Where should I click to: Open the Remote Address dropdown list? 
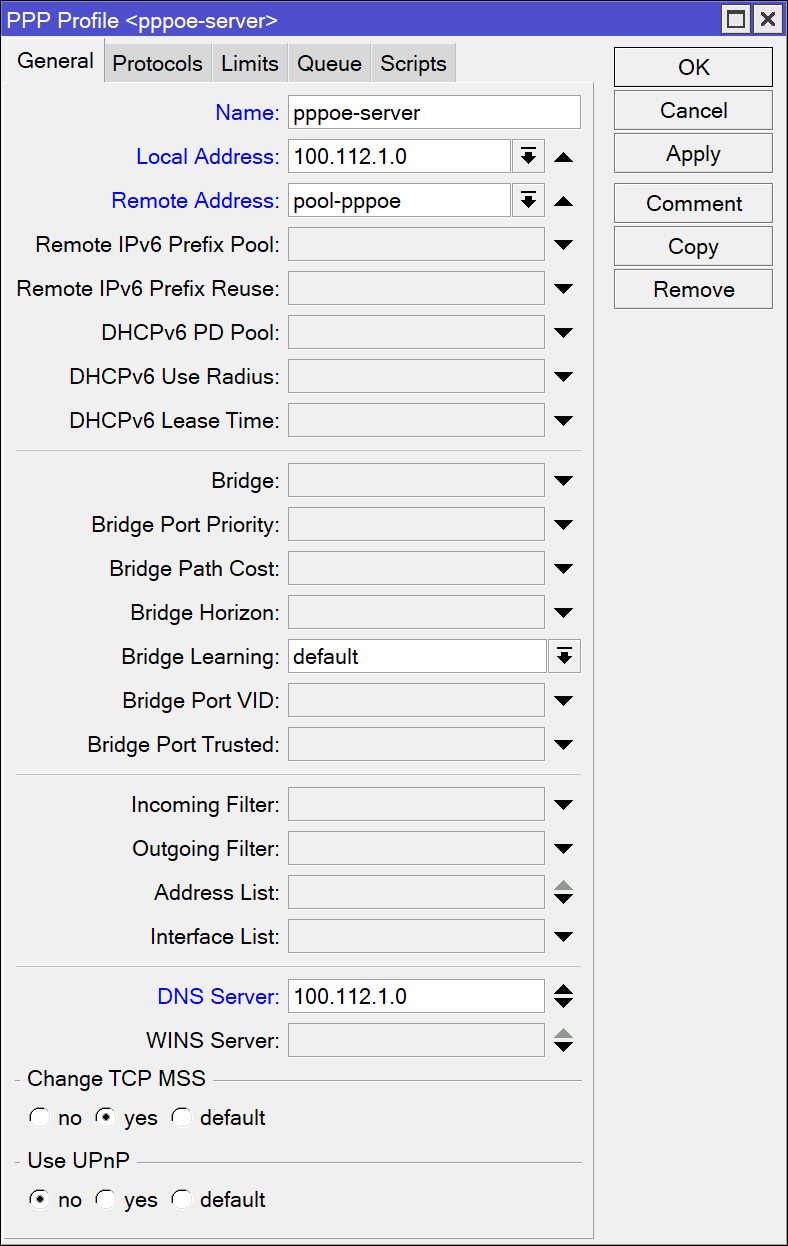click(x=528, y=200)
